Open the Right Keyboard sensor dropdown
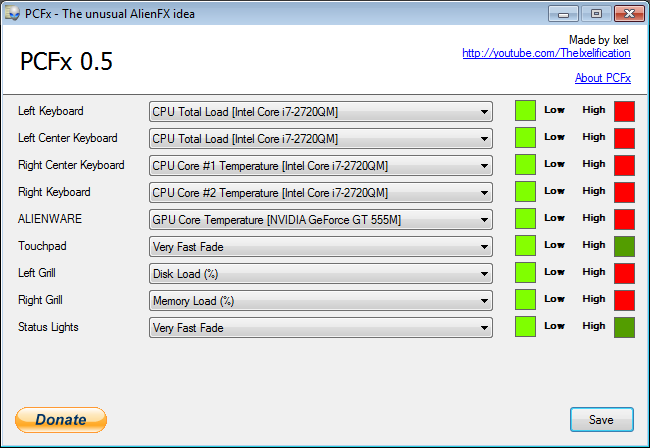This screenshot has width=650, height=448. coord(320,193)
